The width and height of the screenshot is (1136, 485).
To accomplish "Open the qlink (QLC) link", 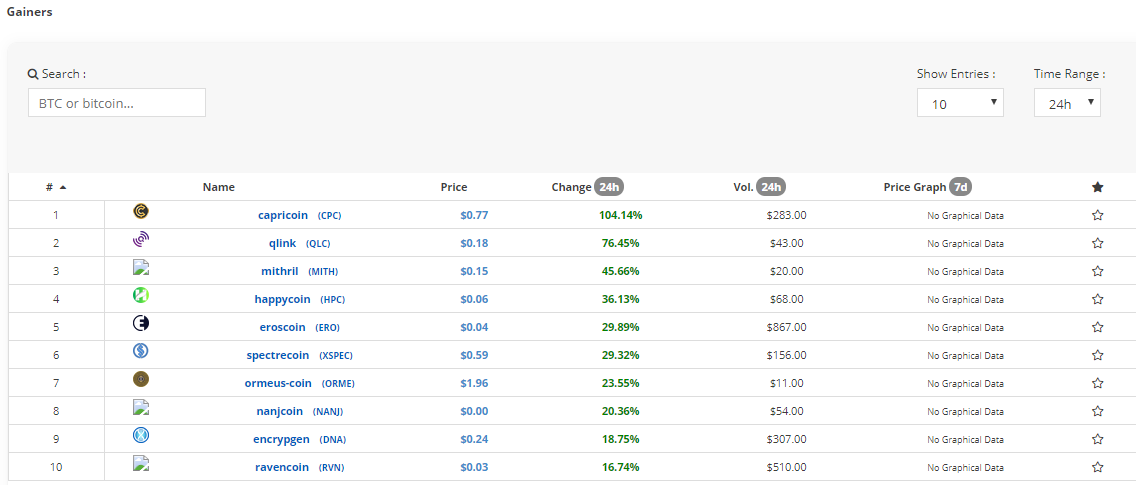I will tap(299, 244).
